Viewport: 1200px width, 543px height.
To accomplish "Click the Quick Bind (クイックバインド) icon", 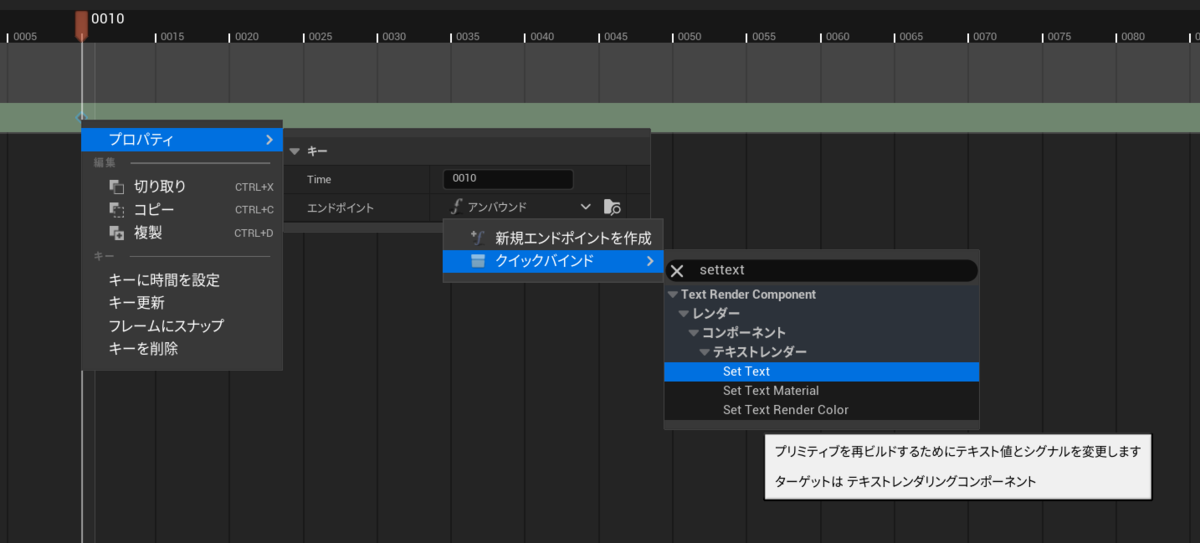I will [478, 261].
